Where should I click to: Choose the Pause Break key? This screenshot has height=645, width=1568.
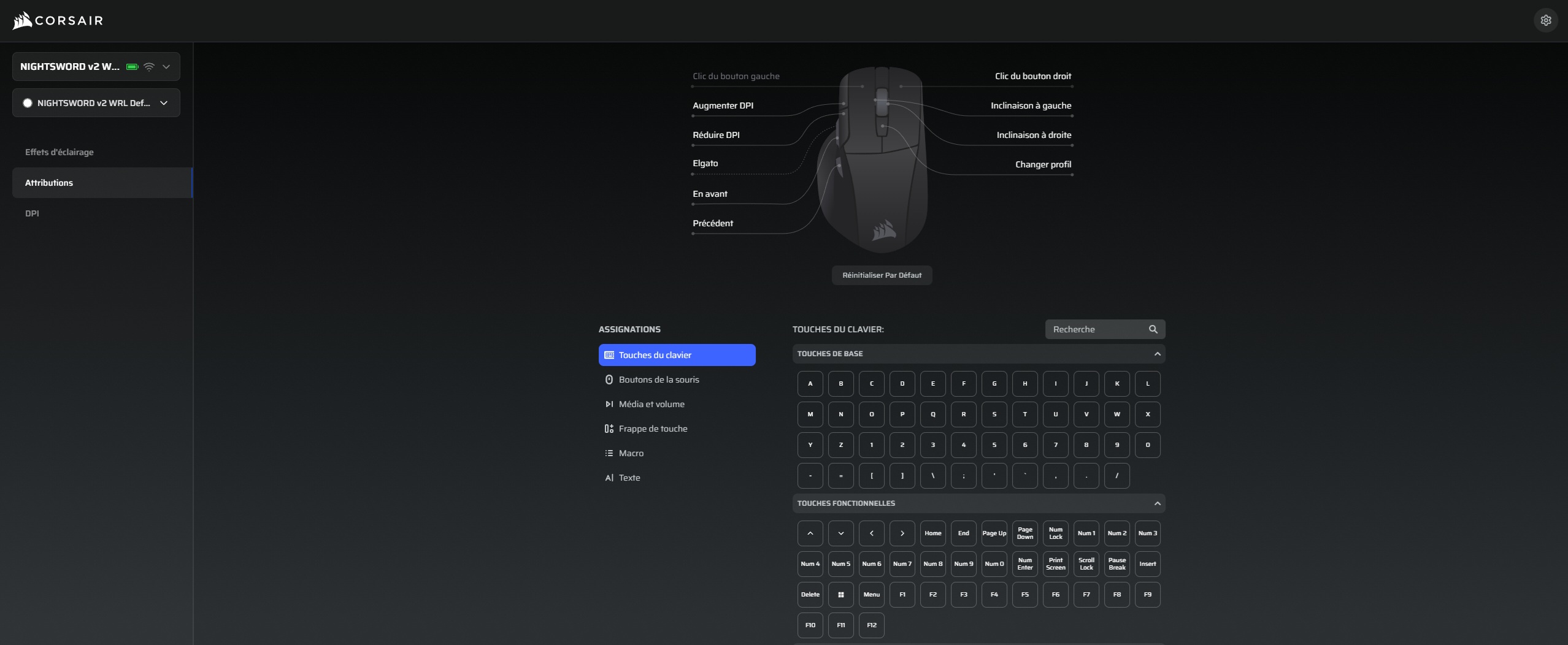[x=1117, y=564]
